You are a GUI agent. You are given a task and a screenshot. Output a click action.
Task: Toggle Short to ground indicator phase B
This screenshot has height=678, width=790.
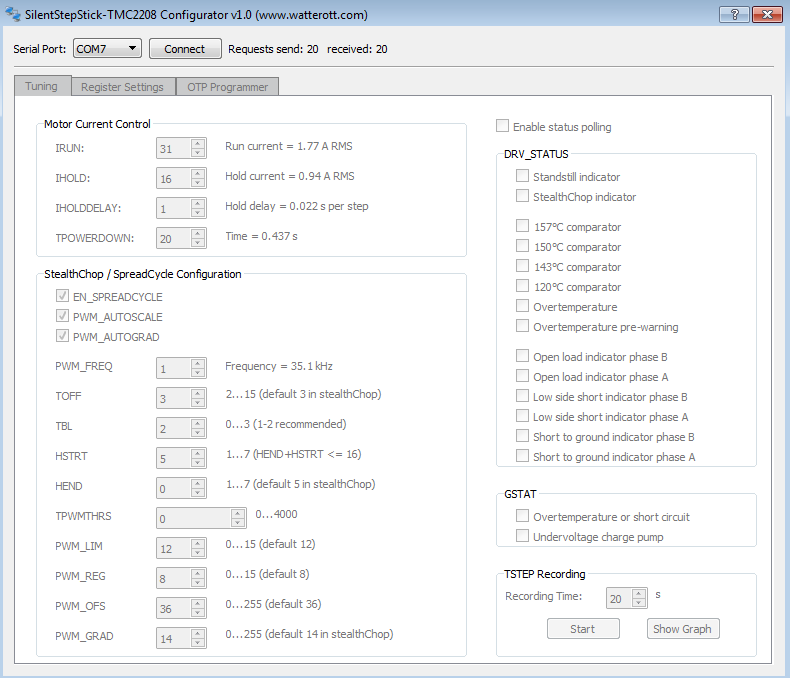[x=522, y=436]
